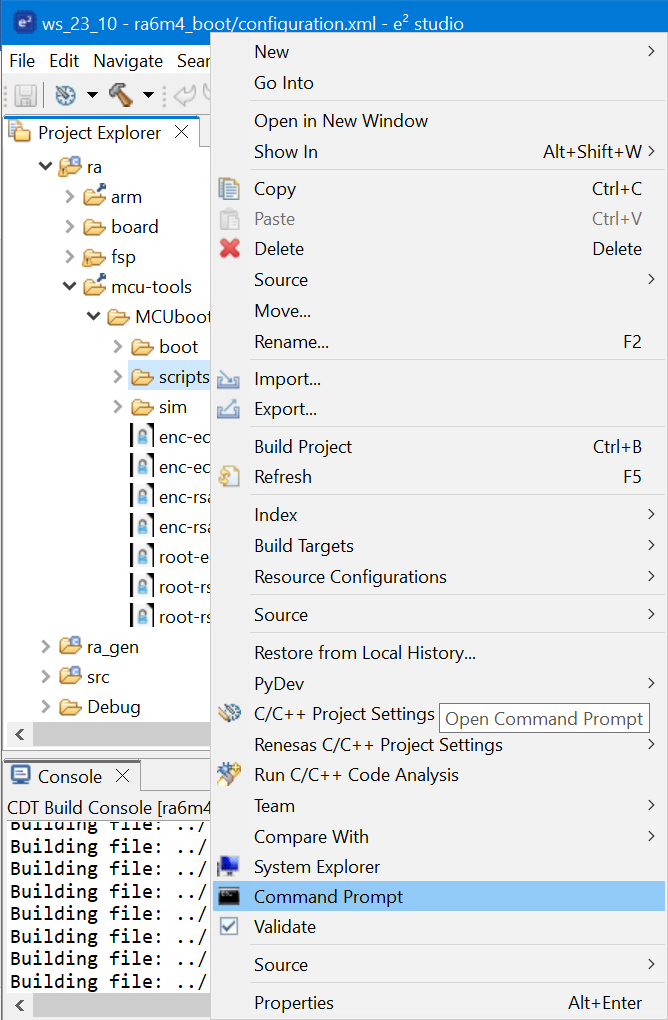The height and width of the screenshot is (1020, 668).
Task: Open the PyDev submenu
Action: pos(439,684)
